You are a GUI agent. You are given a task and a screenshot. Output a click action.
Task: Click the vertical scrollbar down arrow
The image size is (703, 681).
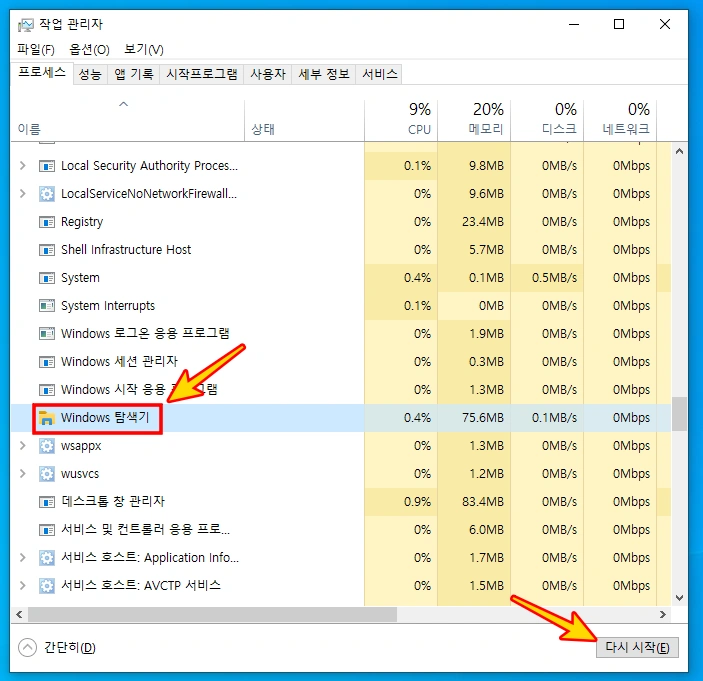[x=679, y=598]
